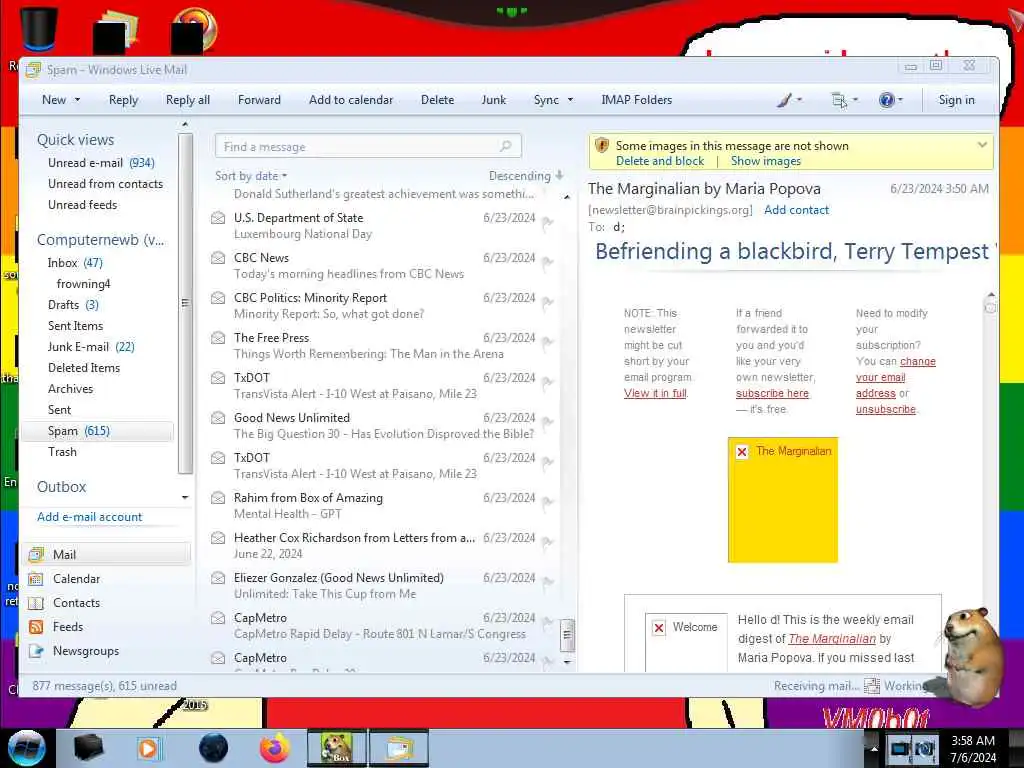The width and height of the screenshot is (1024, 768).
Task: Launch Firefox from the taskbar
Action: coord(274,748)
